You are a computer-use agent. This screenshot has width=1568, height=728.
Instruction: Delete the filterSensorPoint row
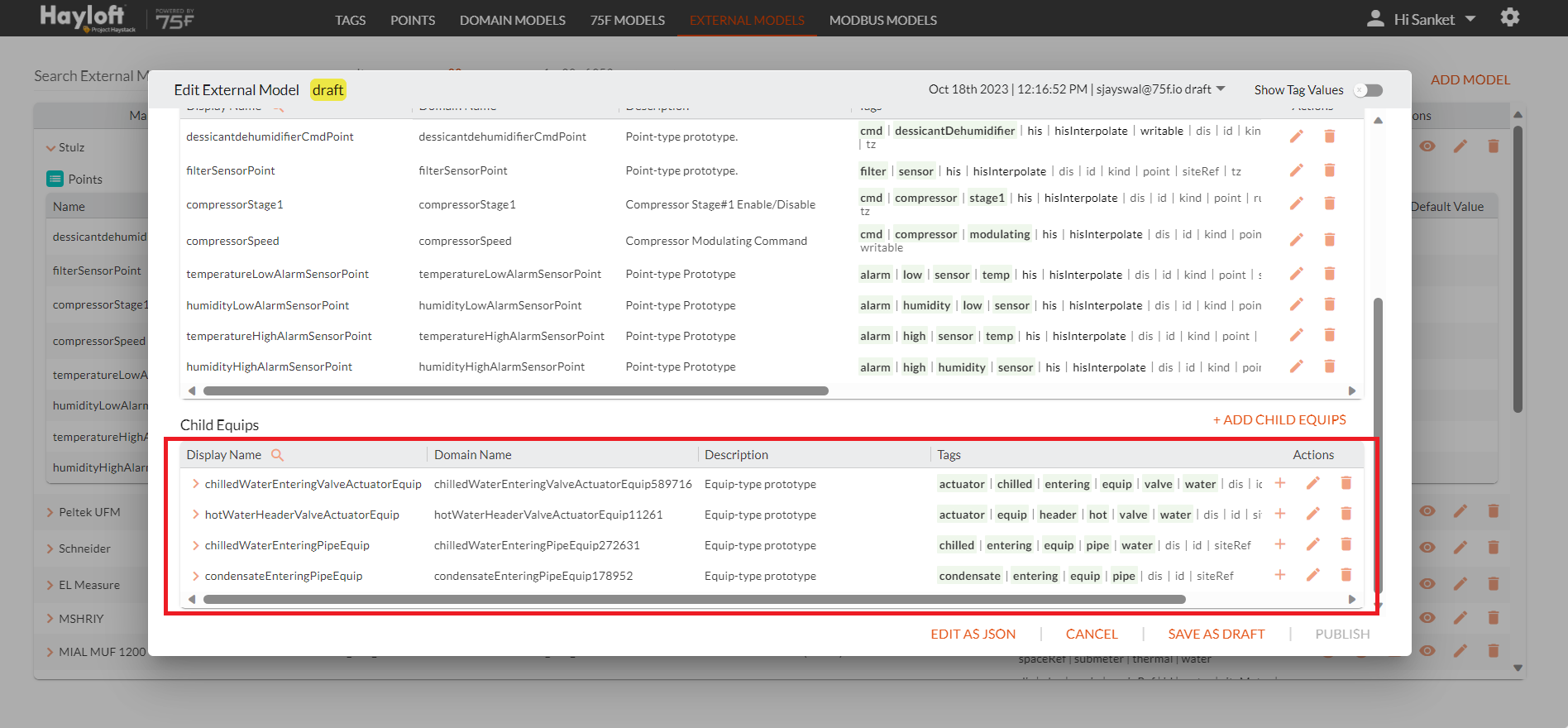click(1329, 170)
